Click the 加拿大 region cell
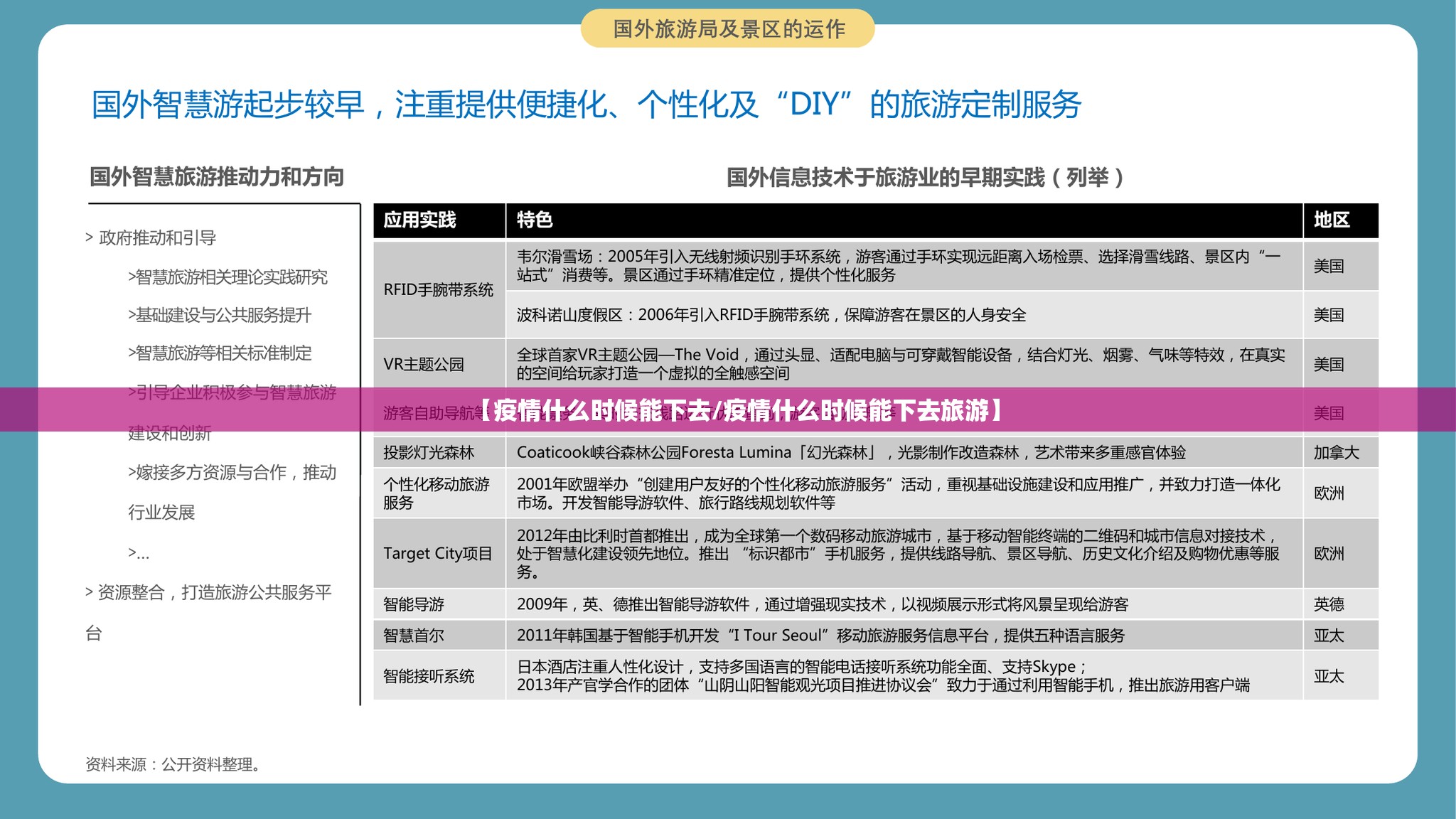Viewport: 1456px width, 819px height. [x=1336, y=453]
